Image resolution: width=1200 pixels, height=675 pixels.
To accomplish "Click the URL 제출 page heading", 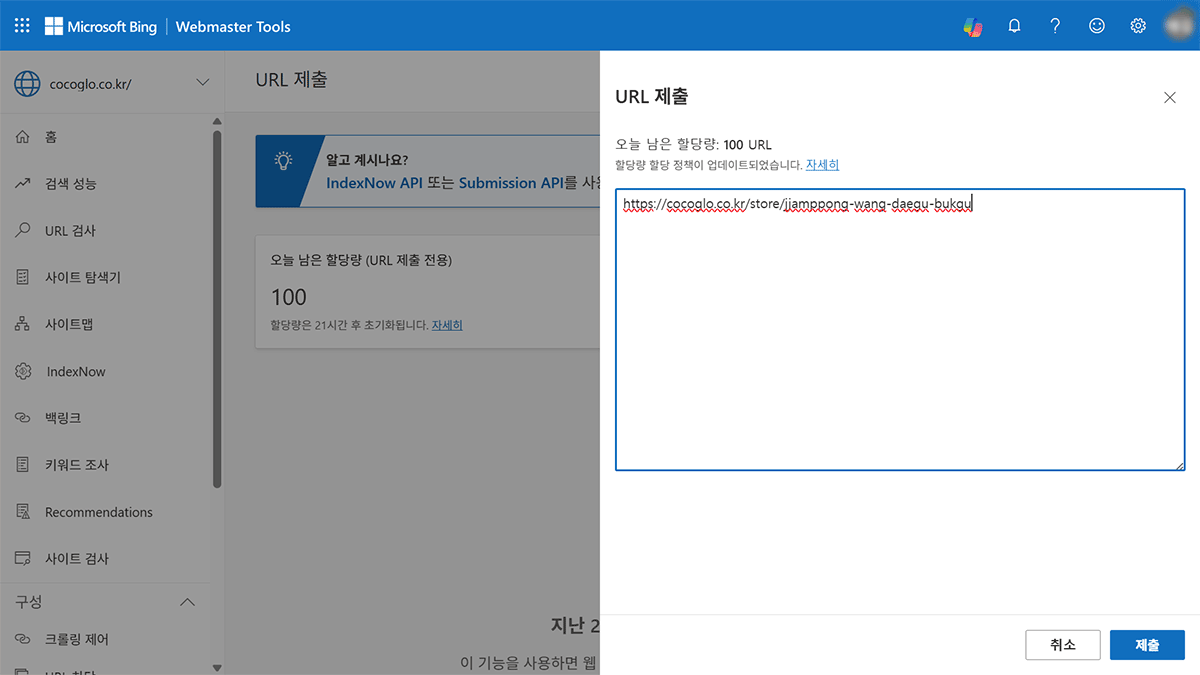I will (x=291, y=80).
